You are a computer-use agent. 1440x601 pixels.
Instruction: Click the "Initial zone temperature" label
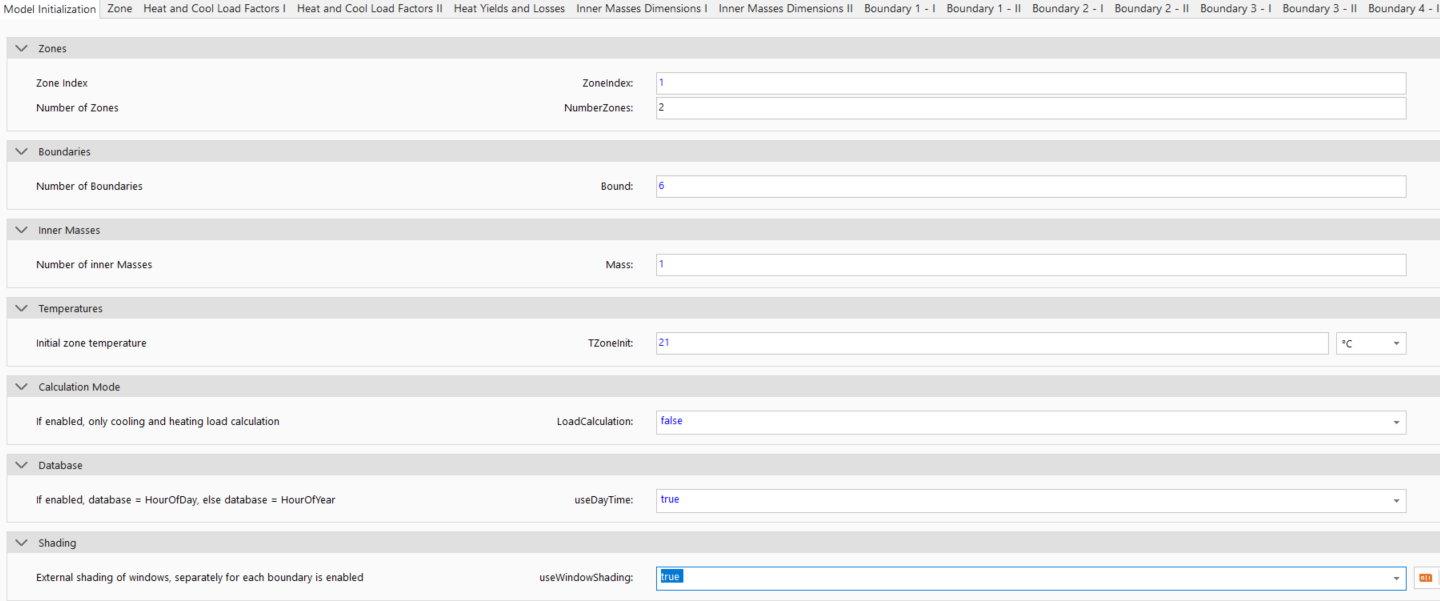(x=91, y=343)
